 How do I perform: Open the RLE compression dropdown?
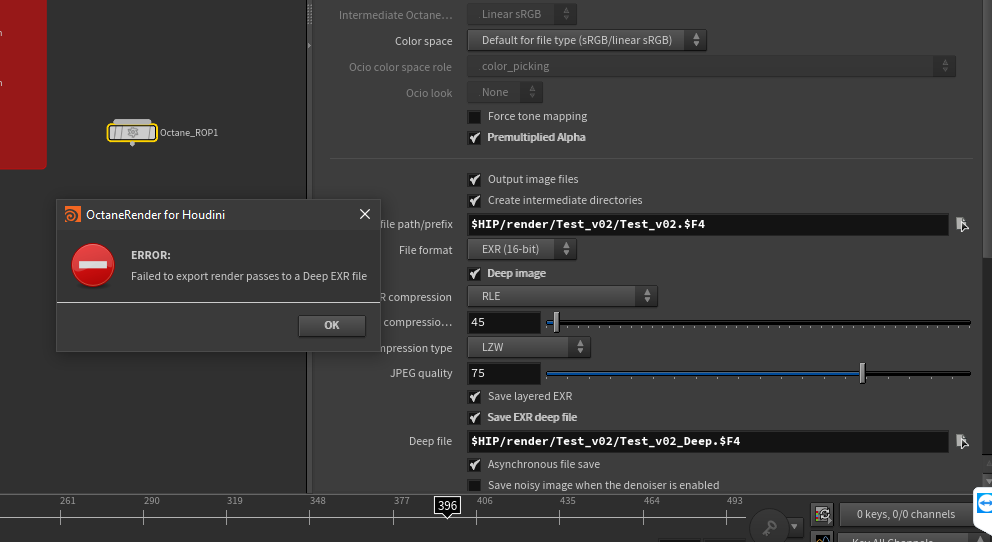click(563, 296)
